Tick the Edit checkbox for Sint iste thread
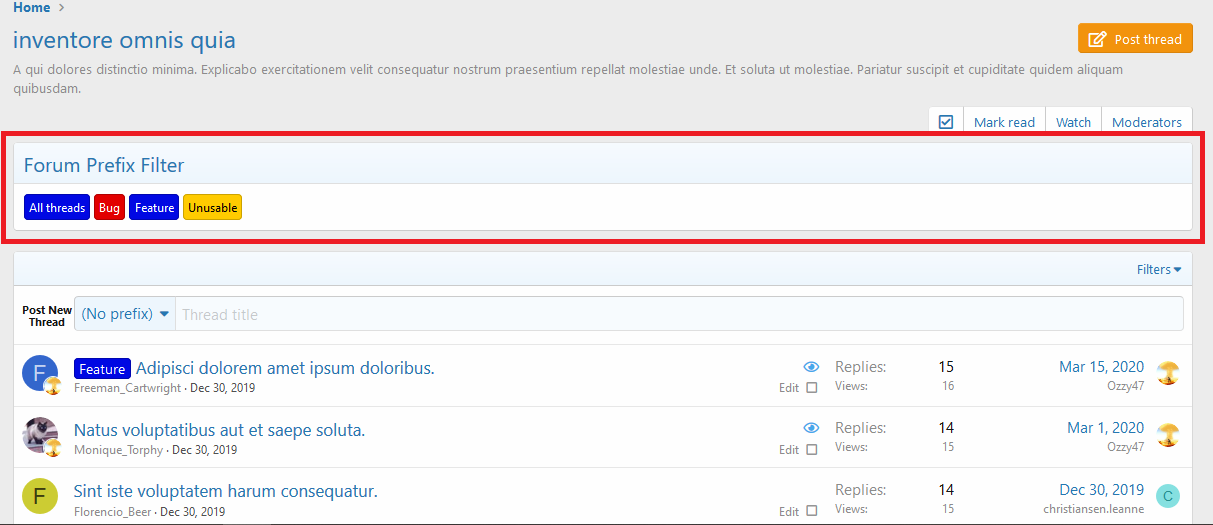This screenshot has height=525, width=1213. coord(811,511)
